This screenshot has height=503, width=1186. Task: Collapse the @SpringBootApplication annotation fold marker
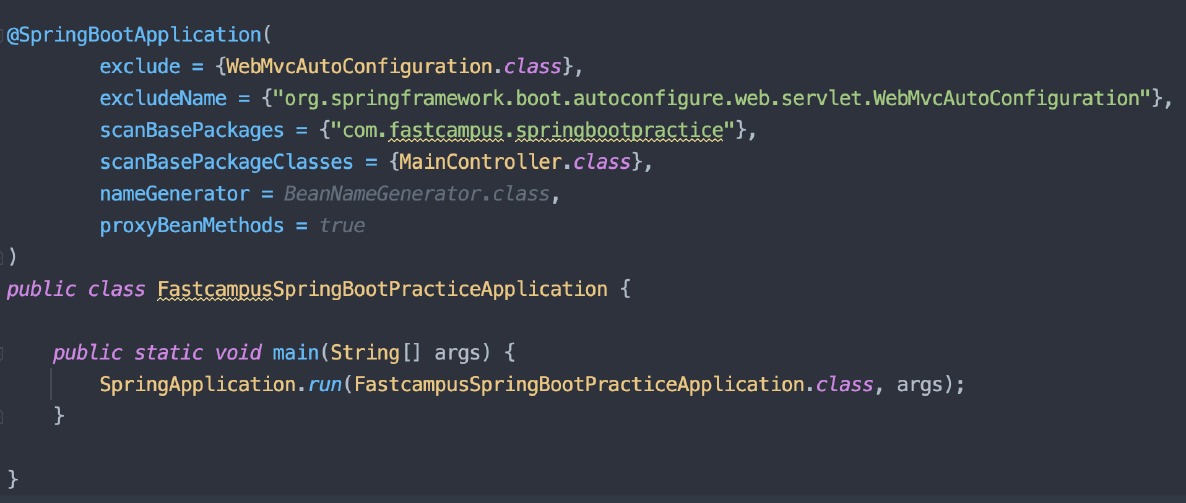(2, 35)
